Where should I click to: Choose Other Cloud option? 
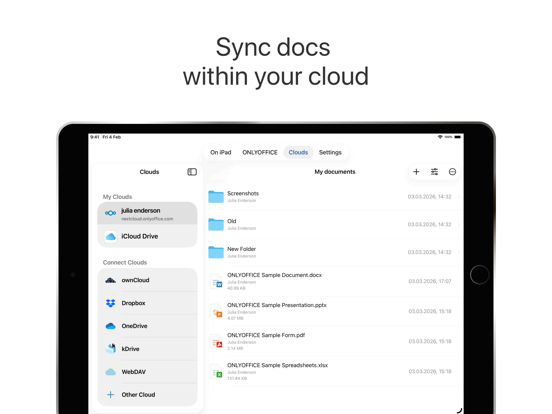(147, 395)
